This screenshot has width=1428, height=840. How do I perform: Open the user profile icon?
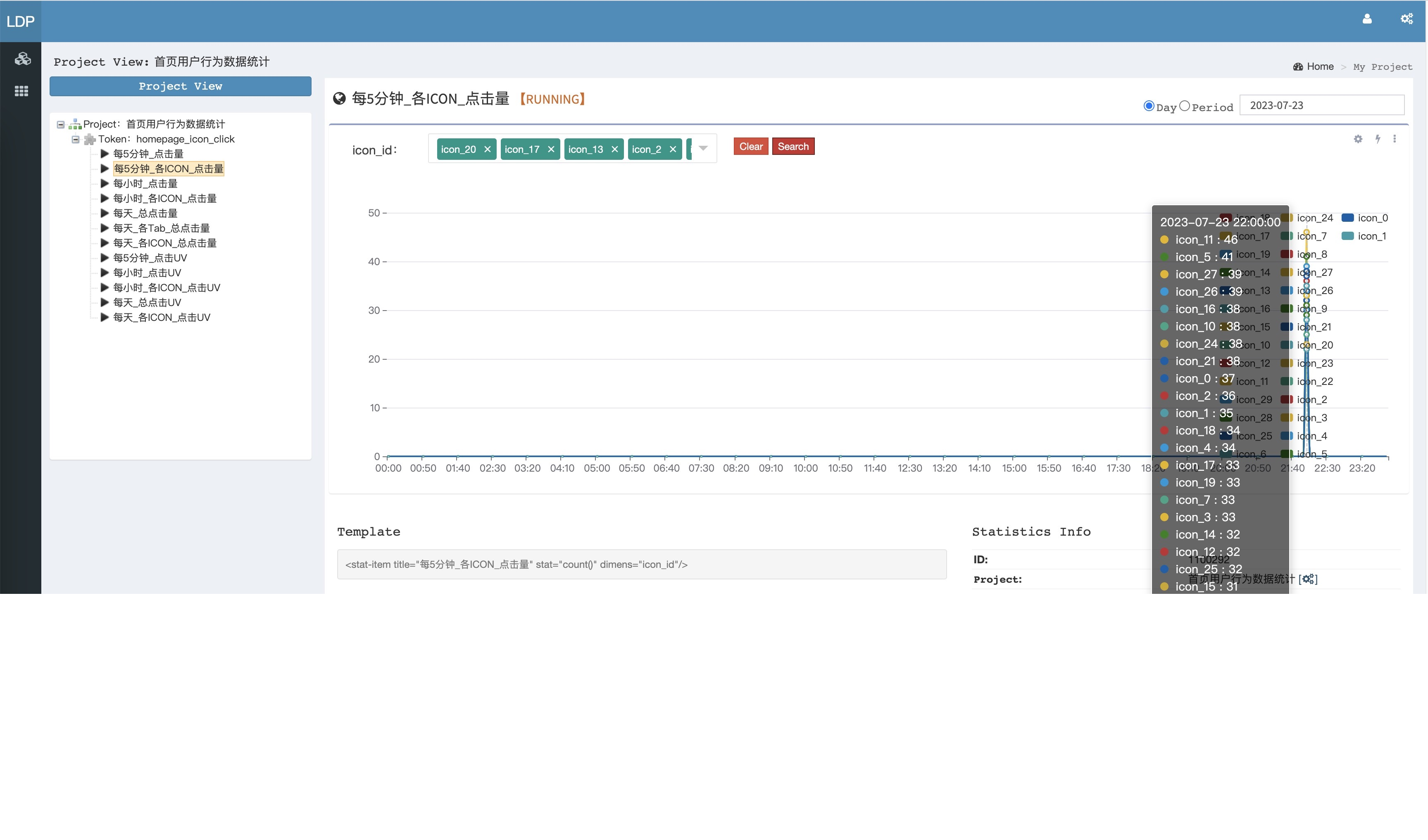tap(1367, 19)
